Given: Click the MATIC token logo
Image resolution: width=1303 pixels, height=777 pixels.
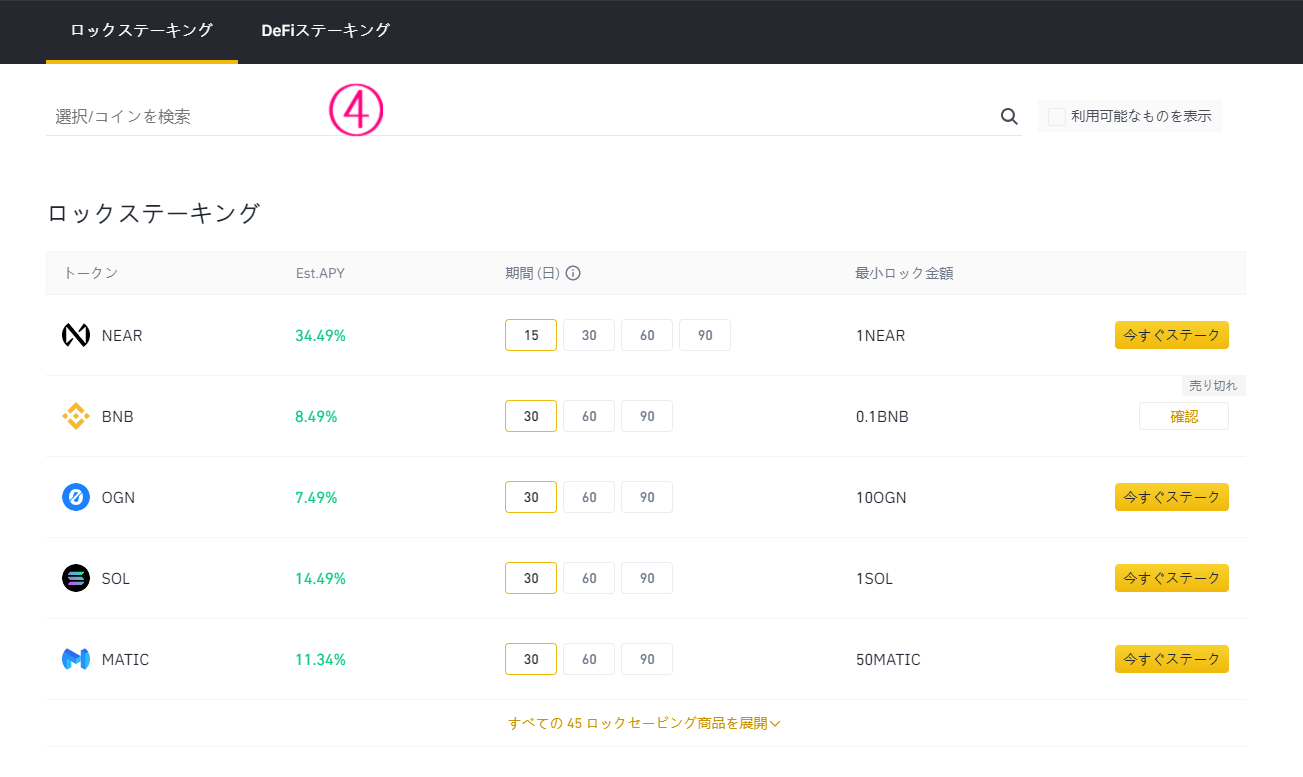Looking at the screenshot, I should pos(76,659).
